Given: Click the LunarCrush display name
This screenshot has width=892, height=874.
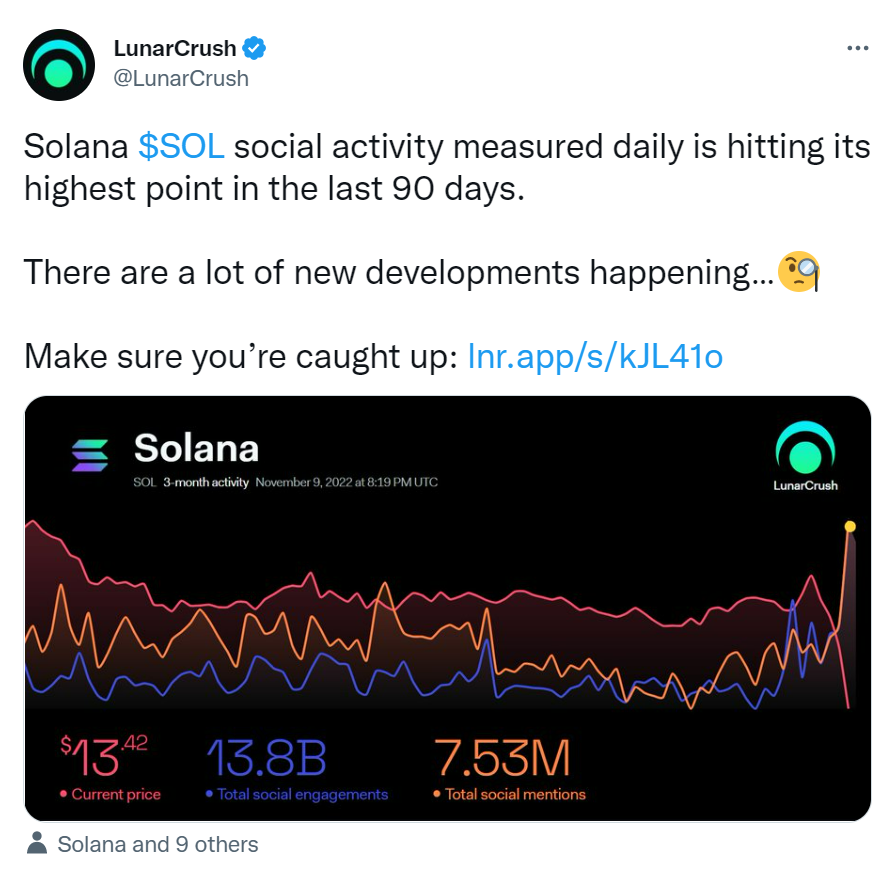Looking at the screenshot, I should pyautogui.click(x=175, y=48).
